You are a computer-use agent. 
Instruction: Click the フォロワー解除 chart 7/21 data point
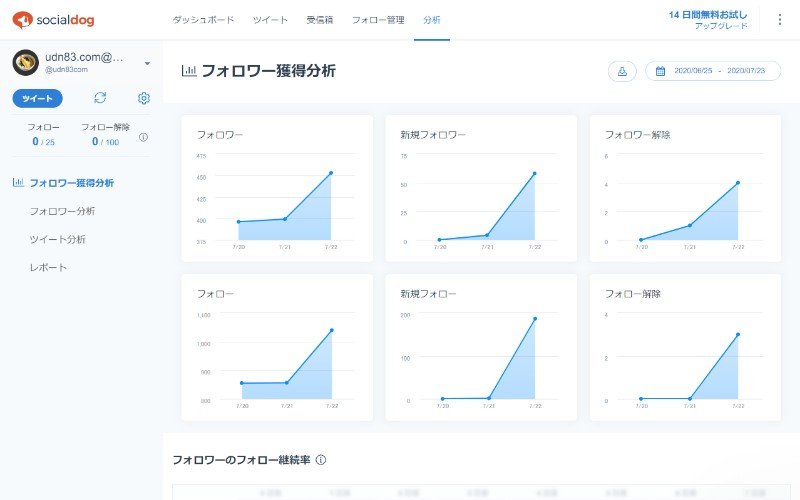[x=690, y=225]
